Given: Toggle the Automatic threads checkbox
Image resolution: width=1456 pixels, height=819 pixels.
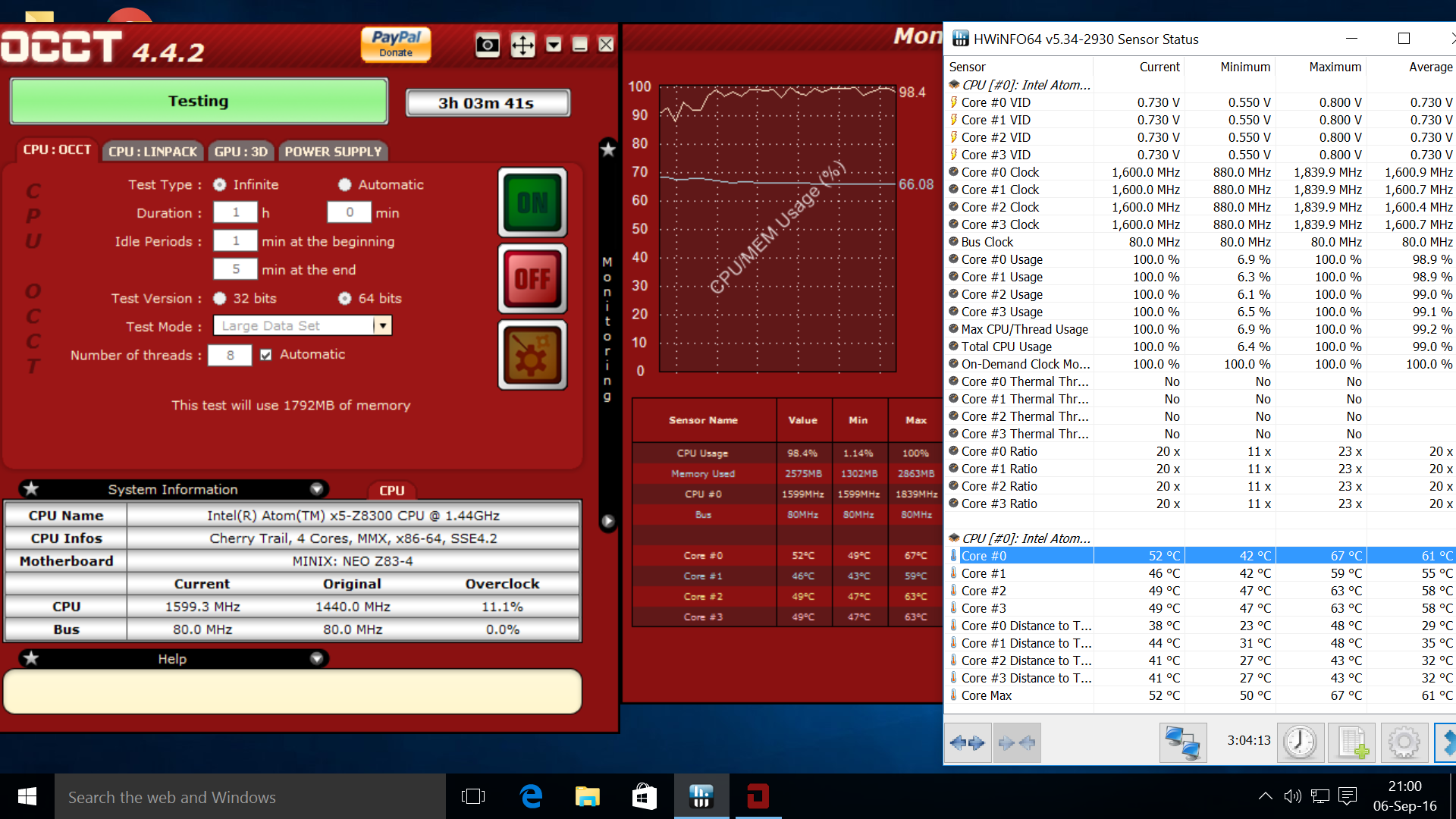Looking at the screenshot, I should pos(265,354).
